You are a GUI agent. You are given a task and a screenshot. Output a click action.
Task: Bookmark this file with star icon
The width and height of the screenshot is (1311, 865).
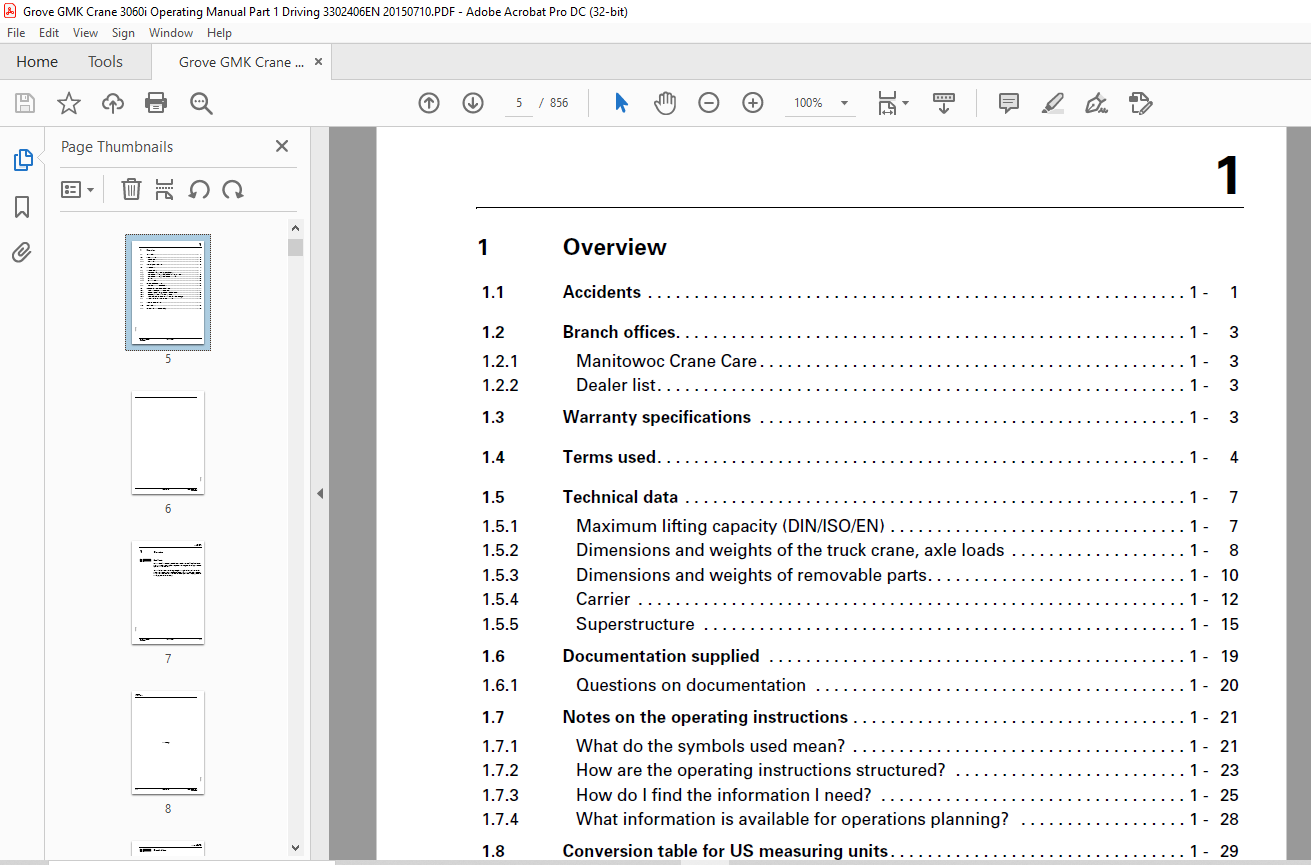(68, 103)
